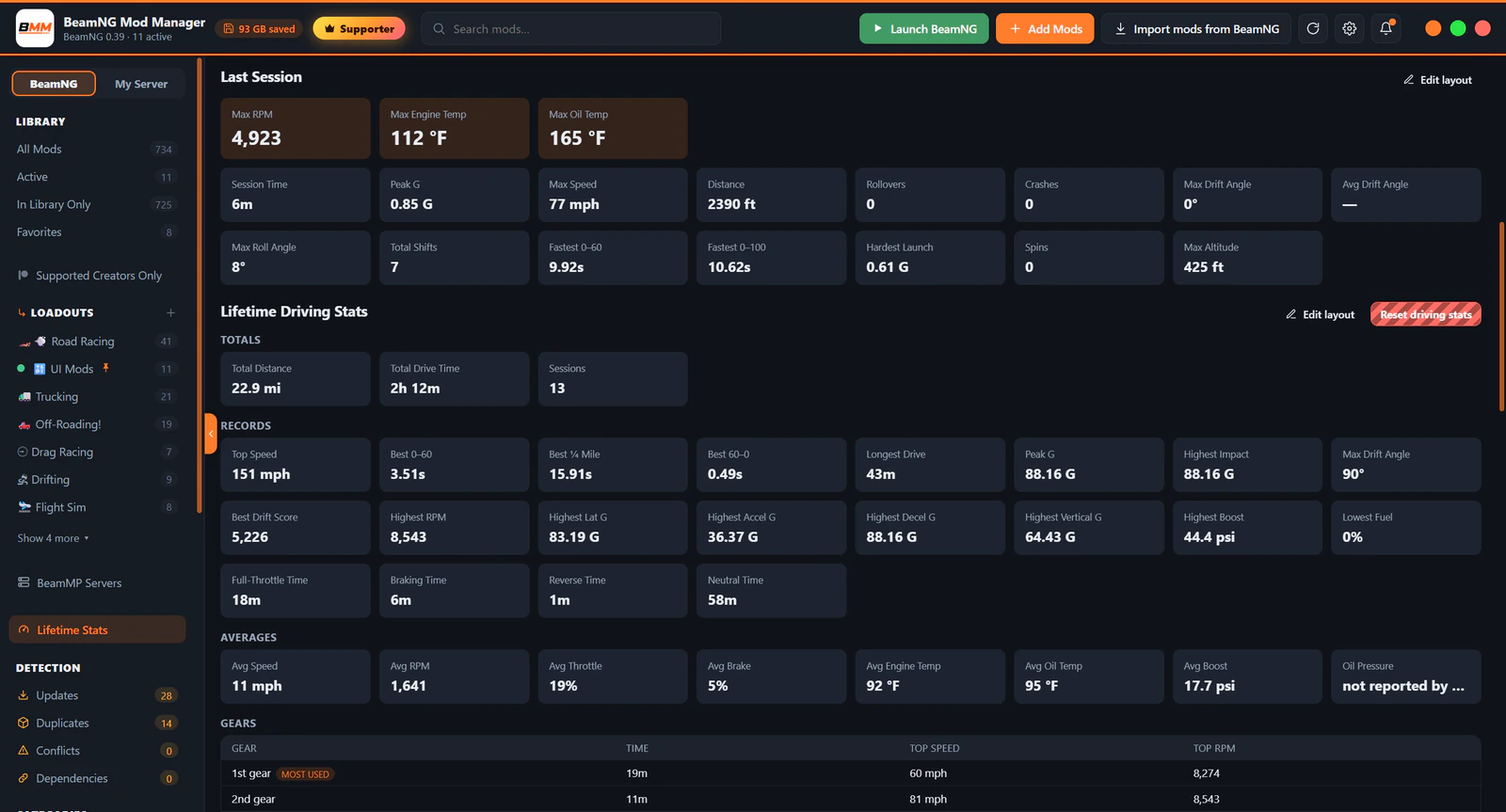Click Reset driving stats button
The height and width of the screenshot is (812, 1506).
(1425, 314)
